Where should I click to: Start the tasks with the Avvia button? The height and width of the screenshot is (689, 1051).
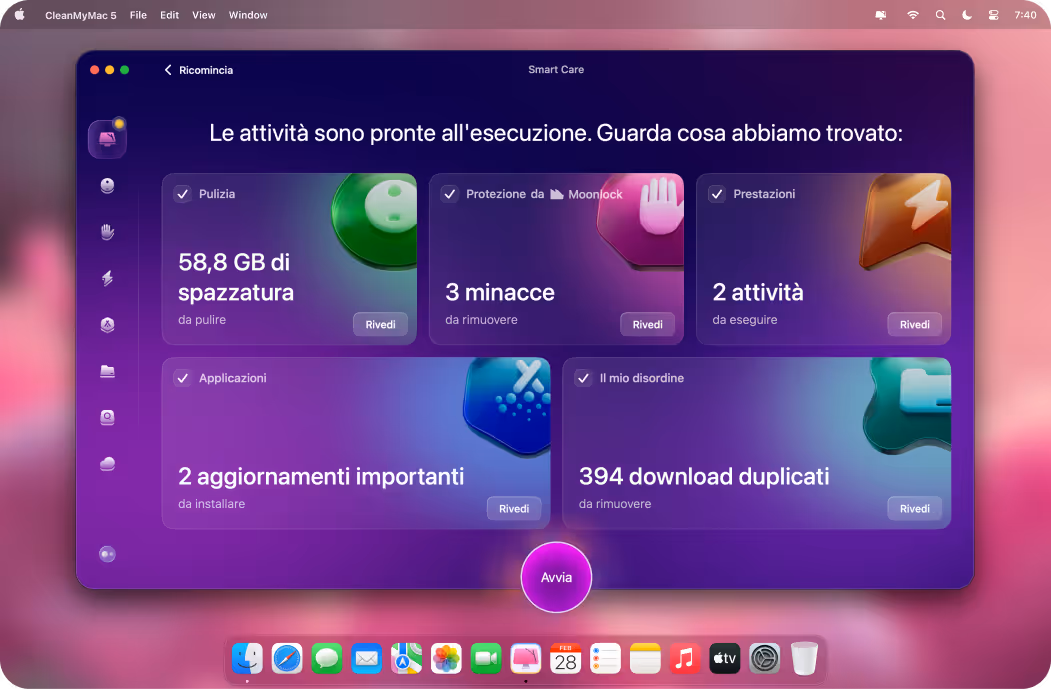(556, 577)
